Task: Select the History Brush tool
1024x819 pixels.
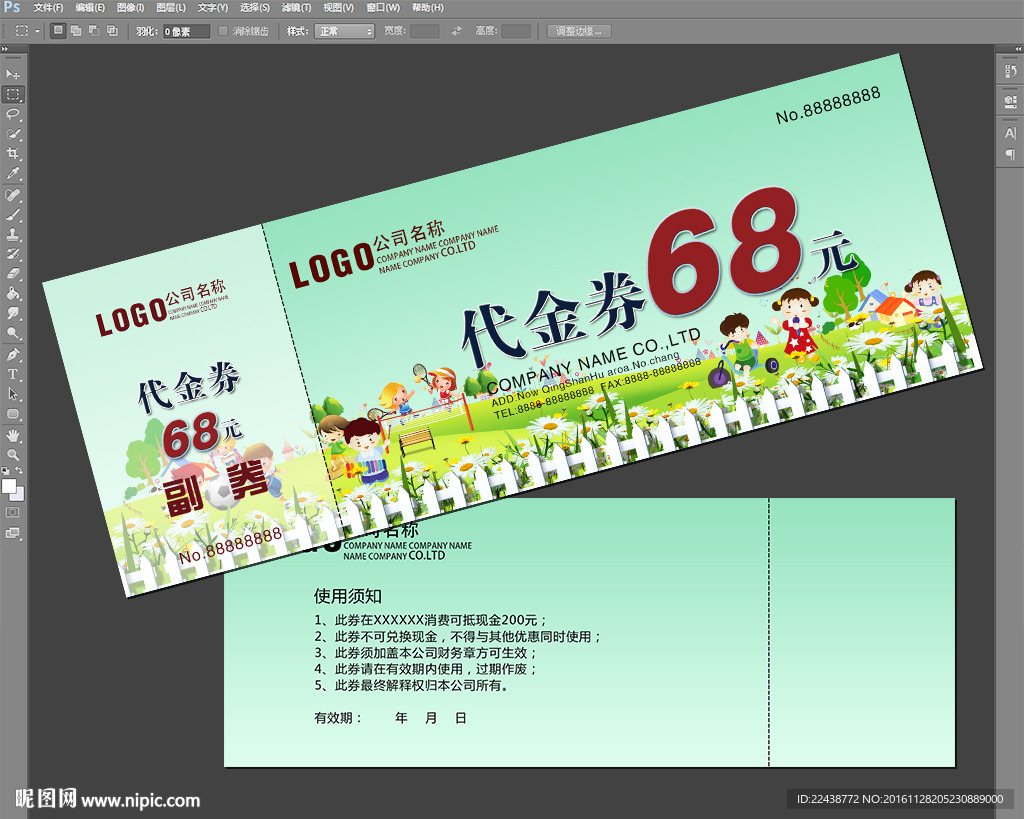Action: click(13, 253)
